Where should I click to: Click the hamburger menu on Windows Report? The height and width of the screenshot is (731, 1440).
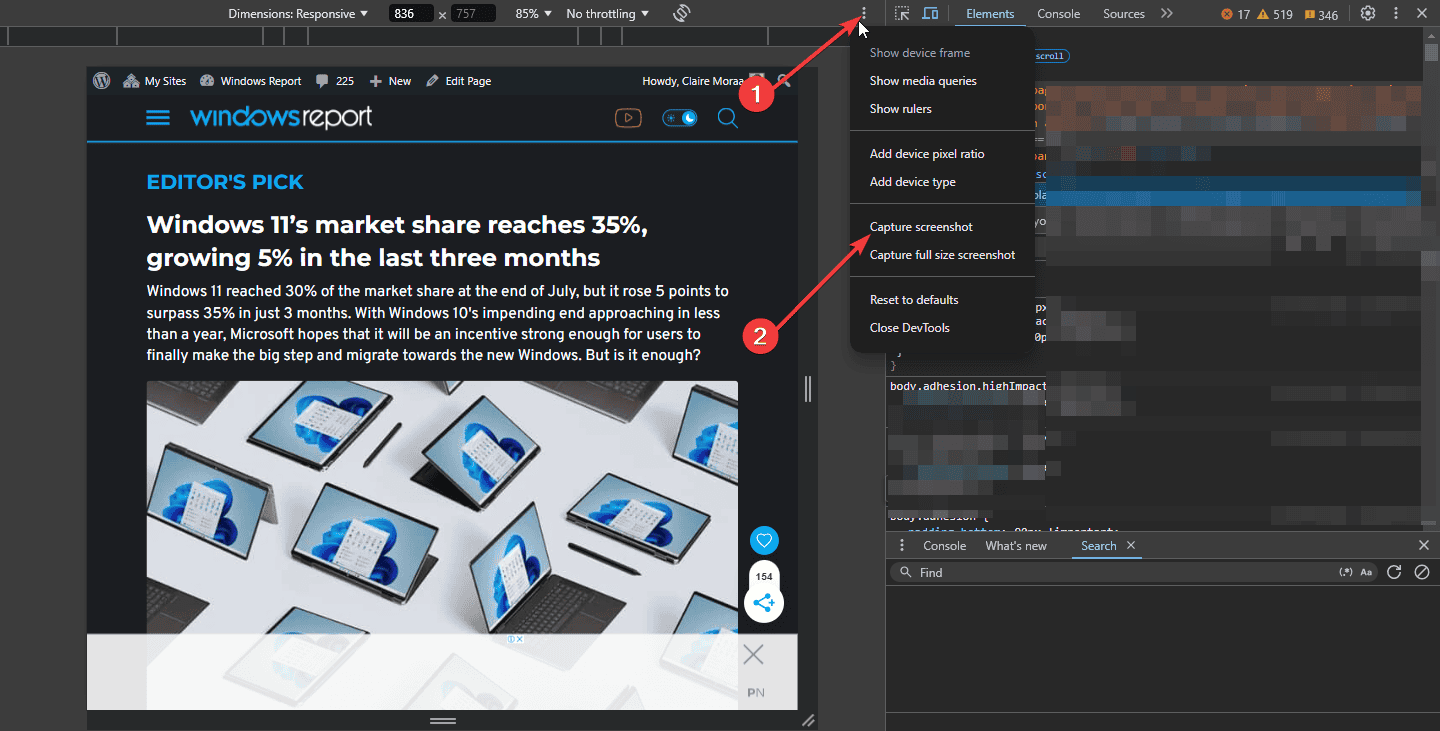coord(158,118)
